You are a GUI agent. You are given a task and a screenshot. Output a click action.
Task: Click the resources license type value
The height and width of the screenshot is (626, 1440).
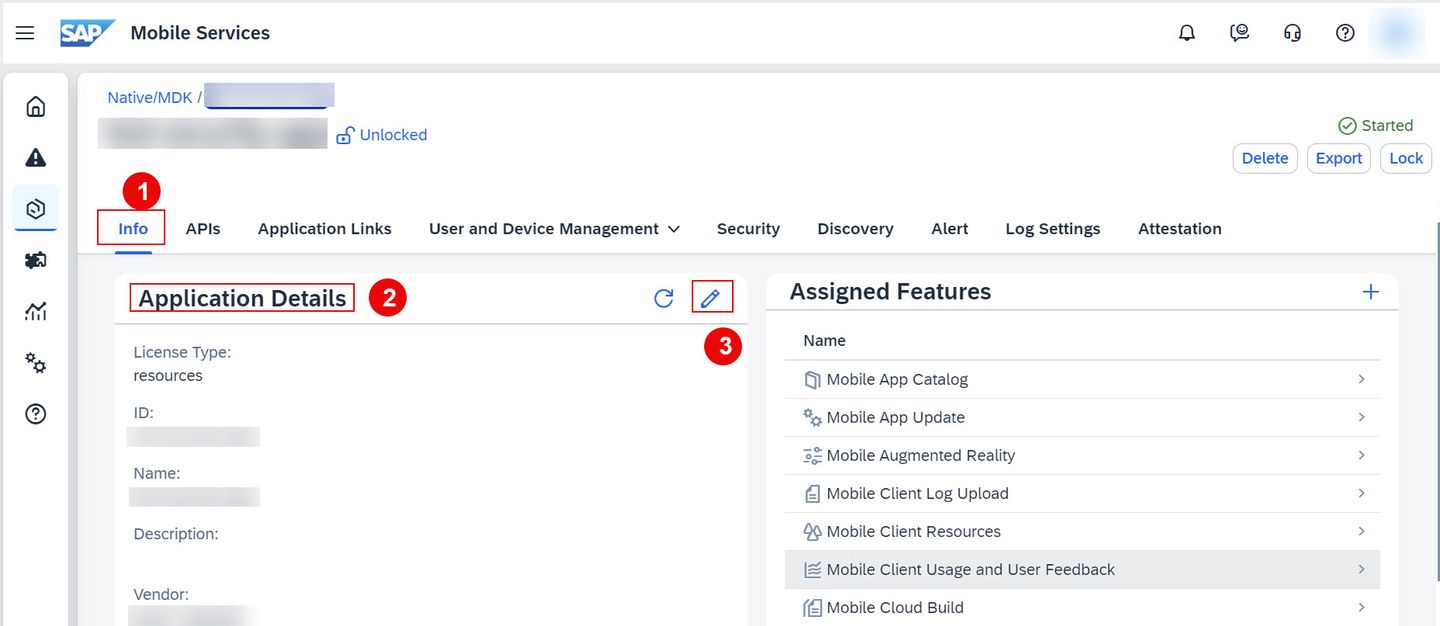168,376
